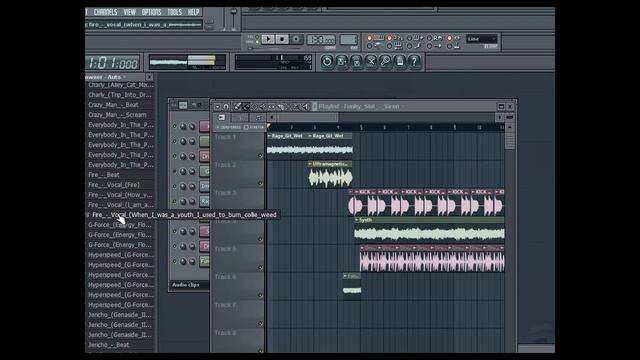This screenshot has width=640, height=360.
Task: Click the Synth clip waveform
Action: (429, 234)
